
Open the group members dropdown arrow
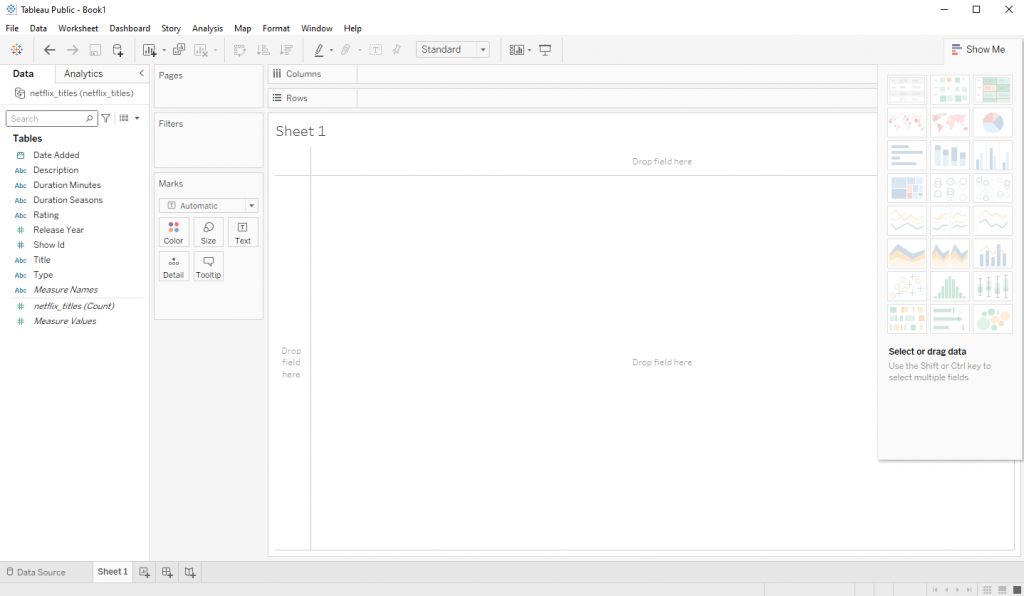tap(360, 50)
